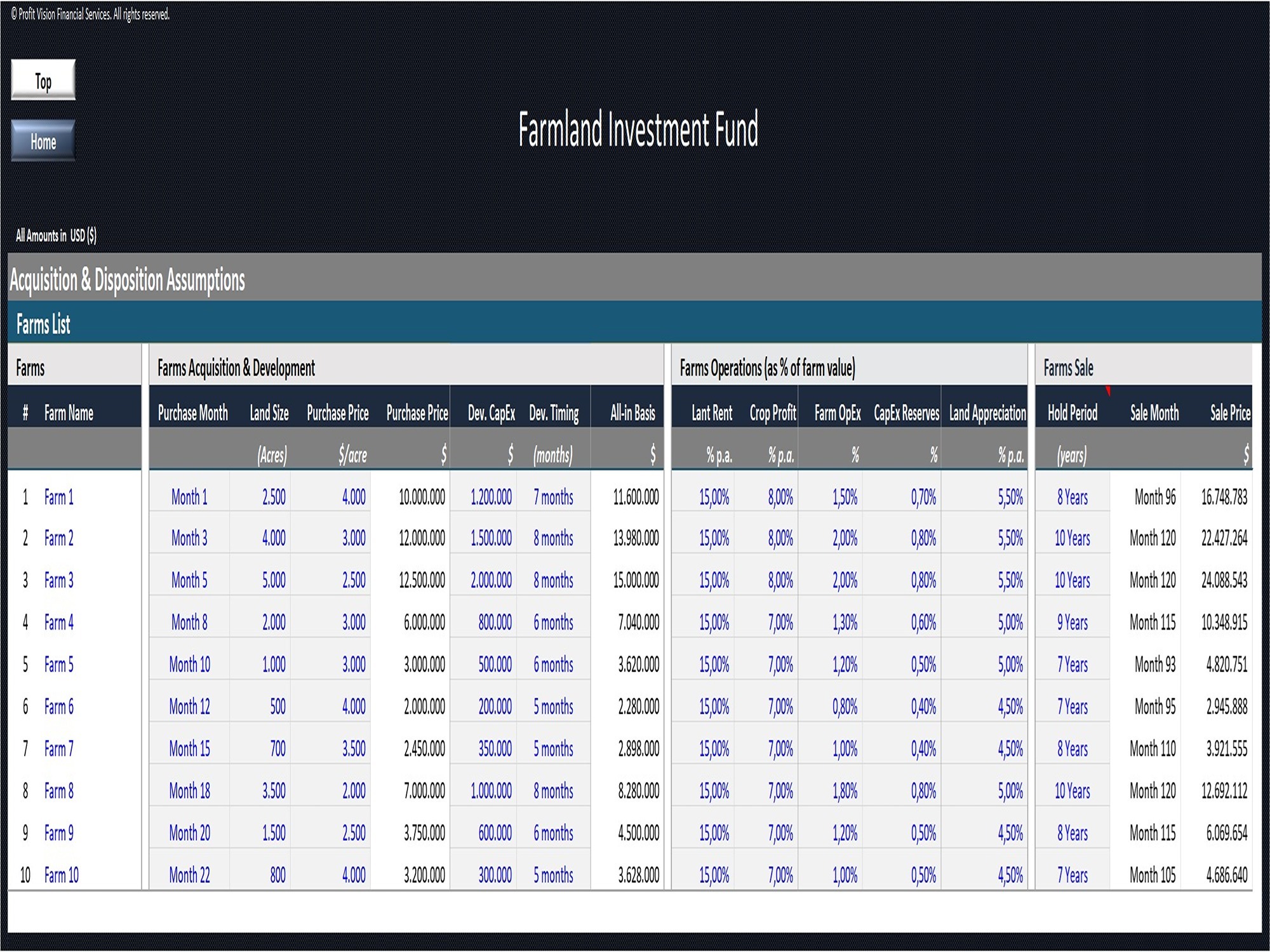Screen dimensions: 1270x952
Task: Select Farm 9 sale price 6.069.654
Action: (1226, 833)
